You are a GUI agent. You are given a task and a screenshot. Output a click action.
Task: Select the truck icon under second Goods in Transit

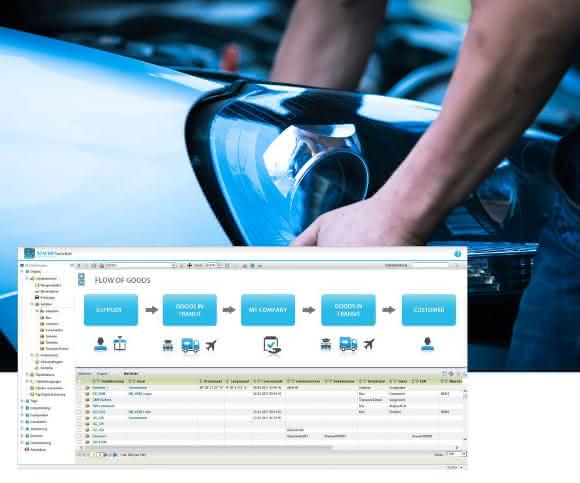tap(348, 344)
